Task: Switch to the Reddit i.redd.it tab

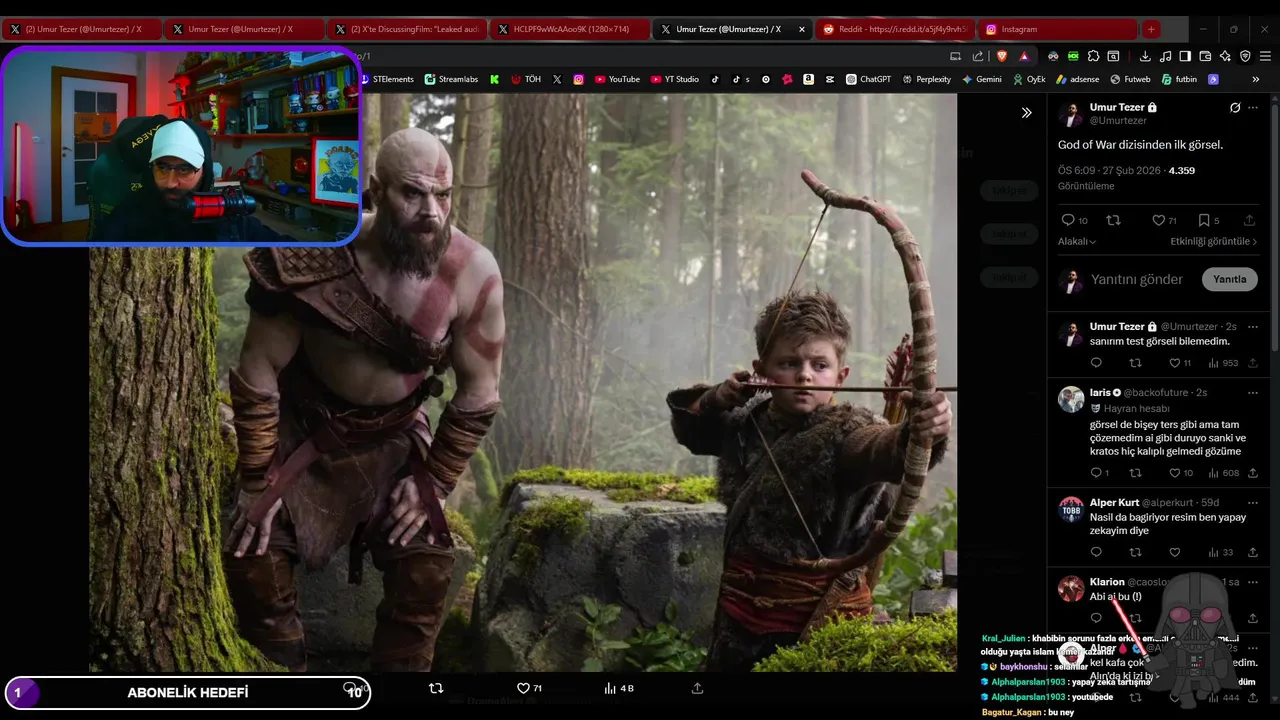Action: pos(895,29)
